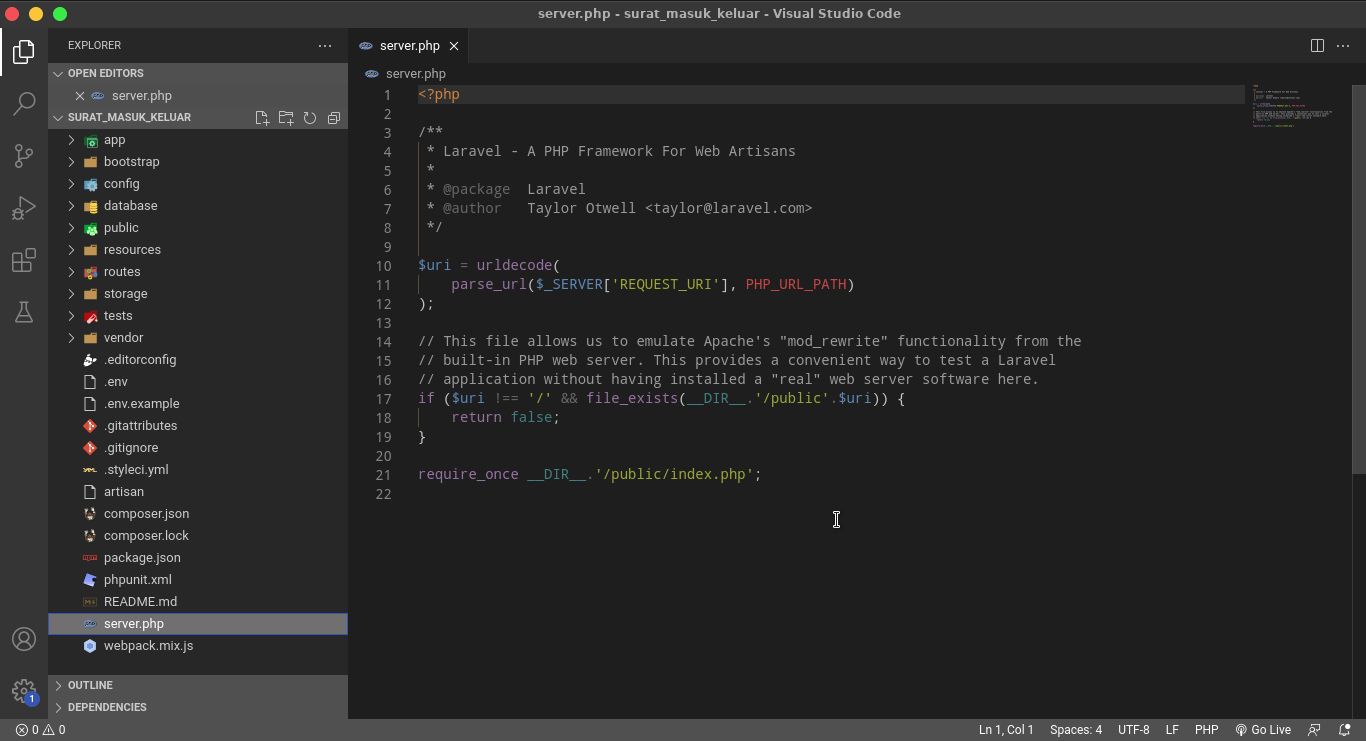The height and width of the screenshot is (741, 1366).
Task: Change language mode PHP
Action: pos(1207,730)
